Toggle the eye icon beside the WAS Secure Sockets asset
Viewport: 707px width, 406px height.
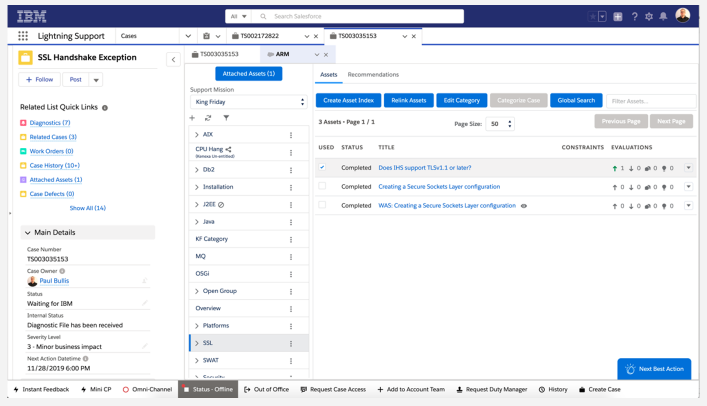(x=524, y=206)
